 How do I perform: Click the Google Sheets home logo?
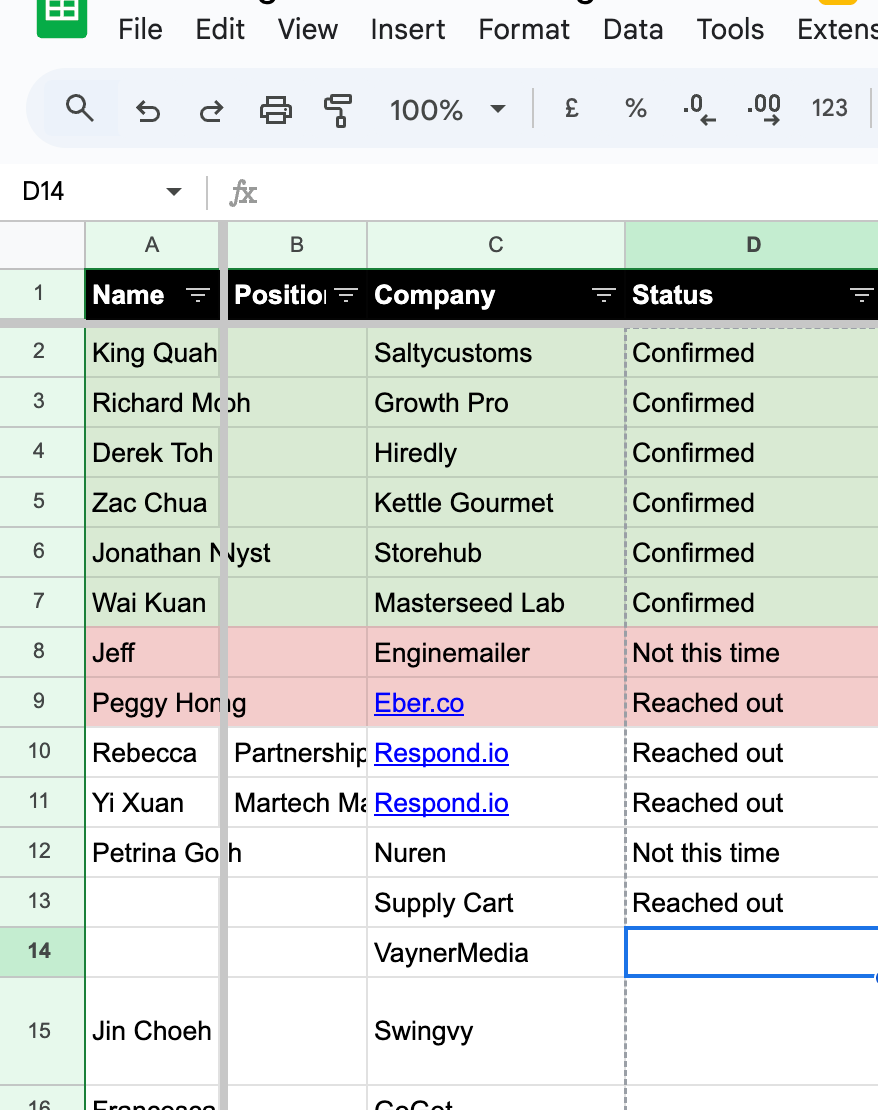(x=62, y=18)
